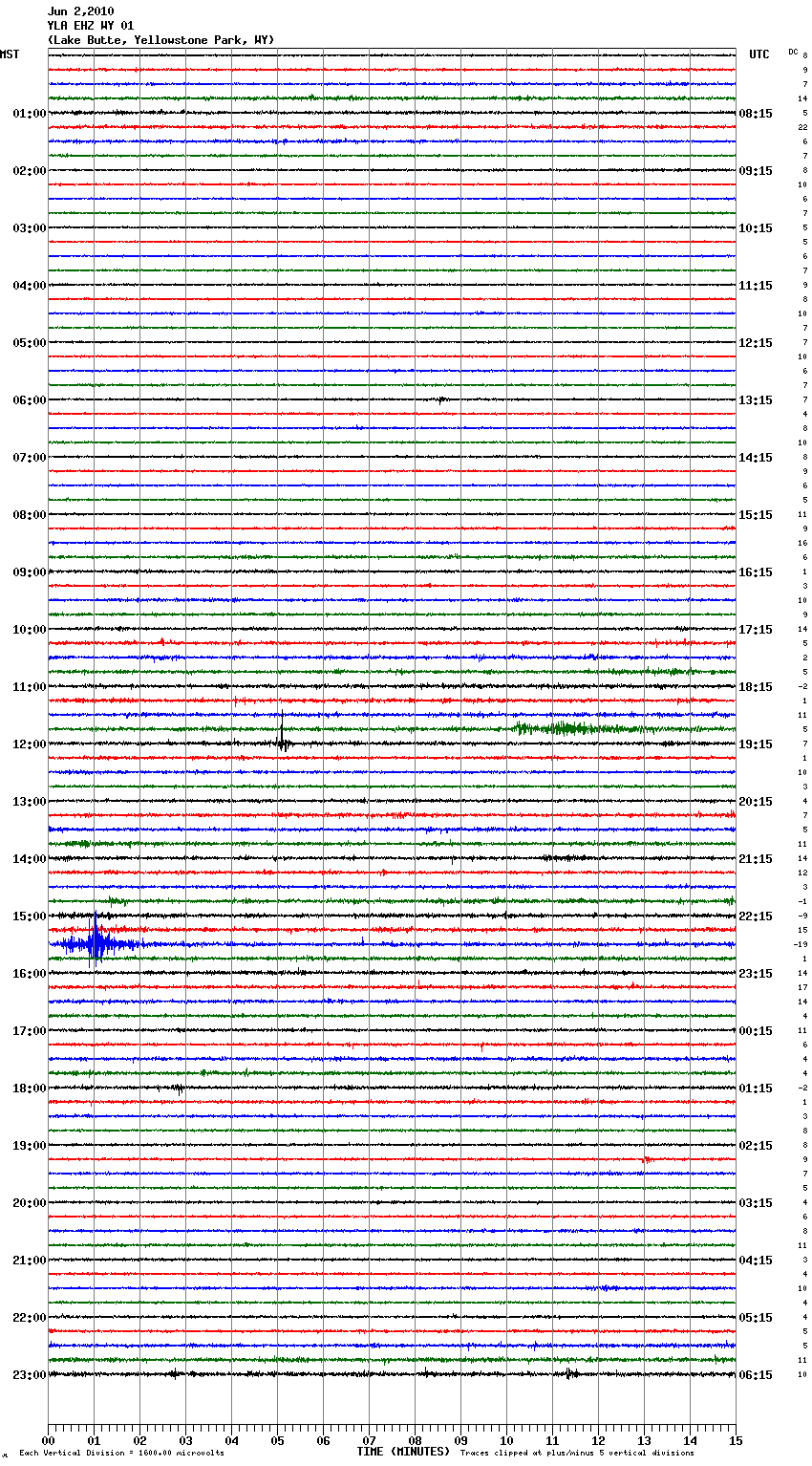Click the minute tick label "00"
Screen dimensions: 812x1466
click(48, 1440)
